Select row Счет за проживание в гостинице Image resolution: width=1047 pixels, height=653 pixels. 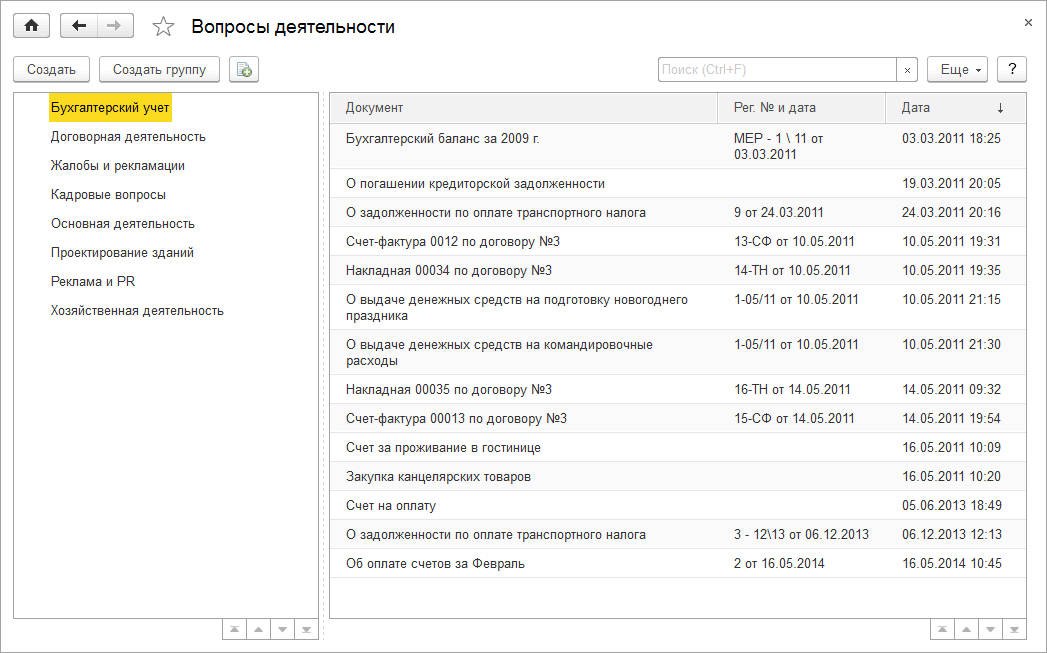(x=678, y=447)
